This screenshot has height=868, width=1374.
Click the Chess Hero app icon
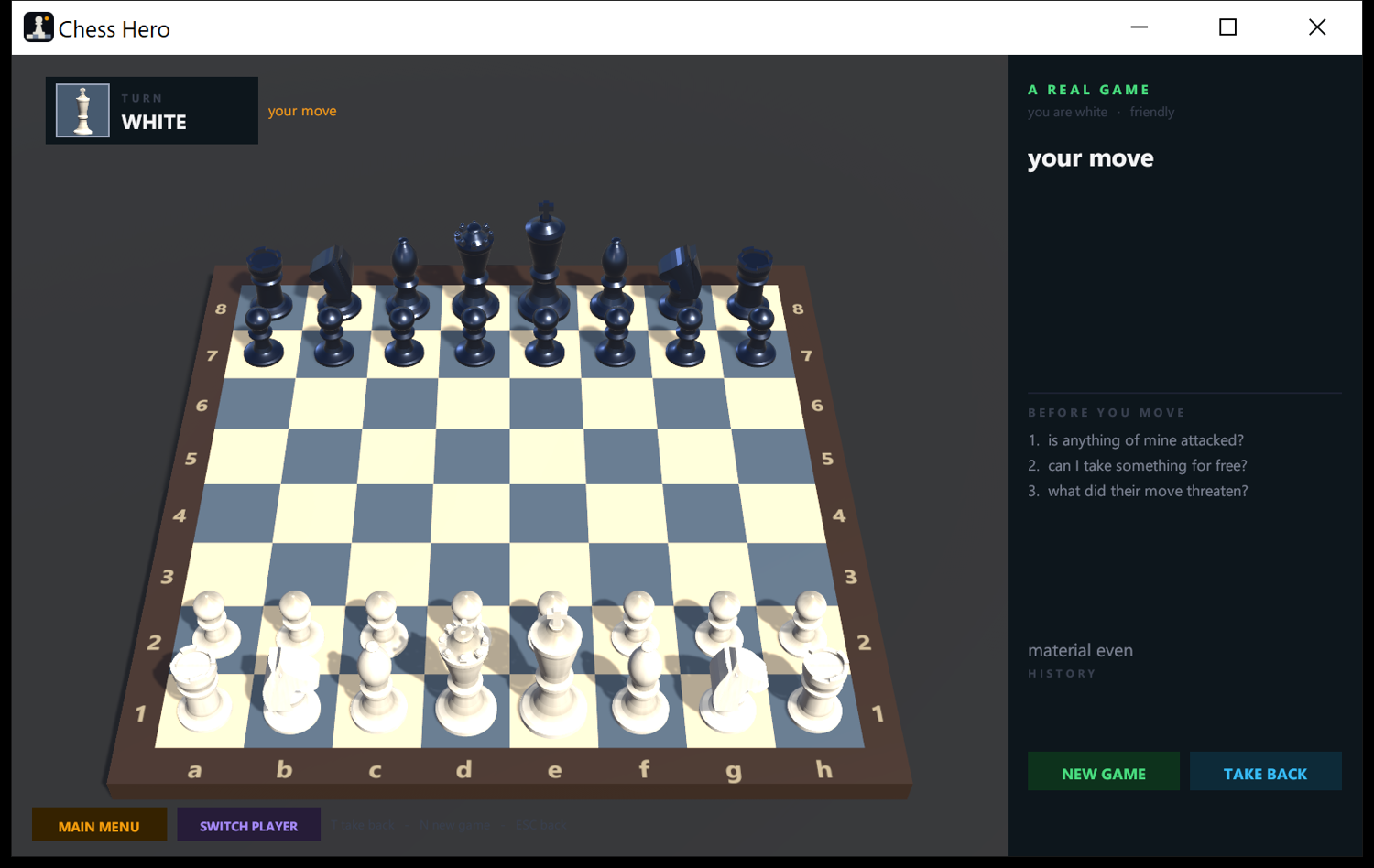point(38,27)
